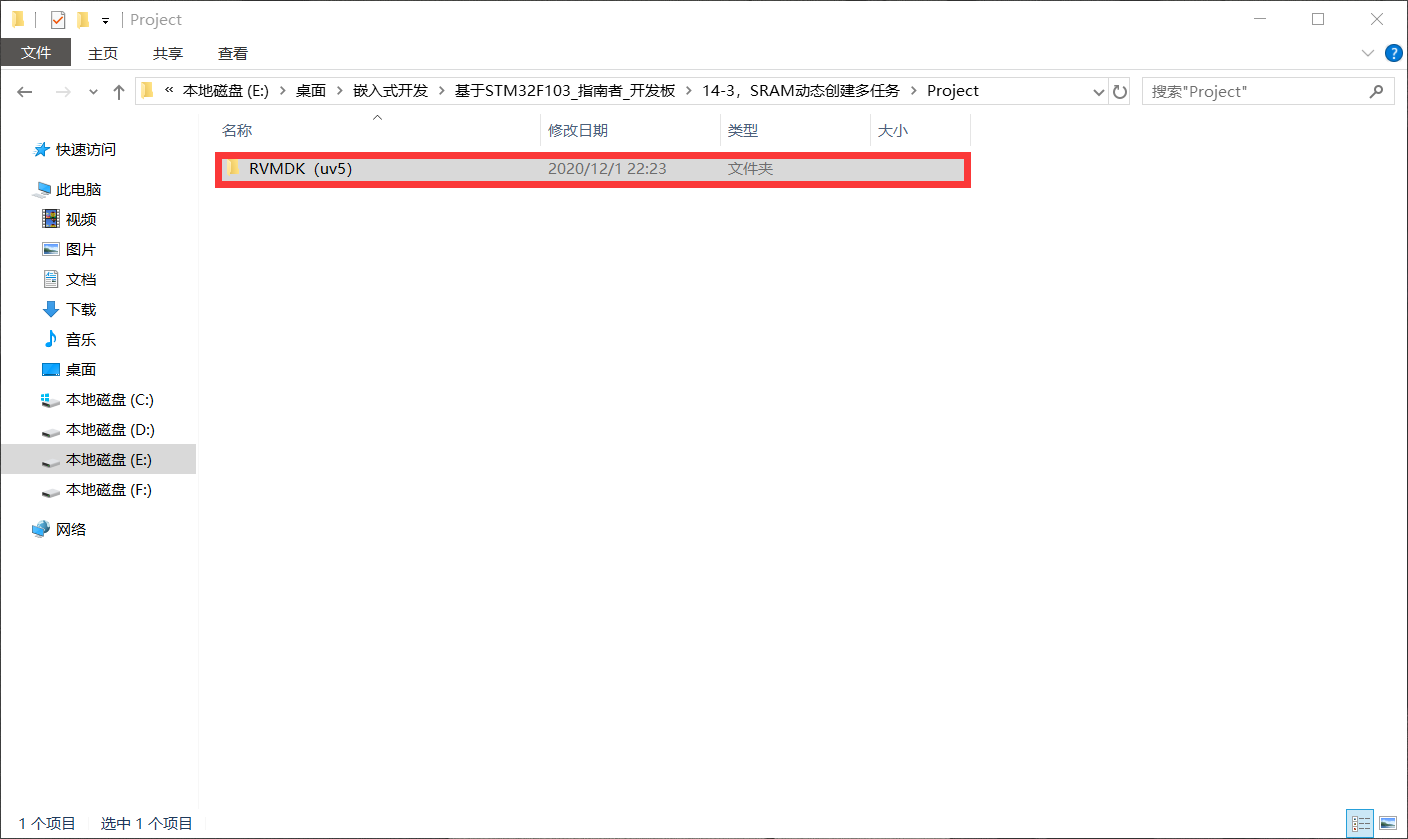The height and width of the screenshot is (839, 1408).
Task: Sort by the 类型 column header
Action: (743, 131)
